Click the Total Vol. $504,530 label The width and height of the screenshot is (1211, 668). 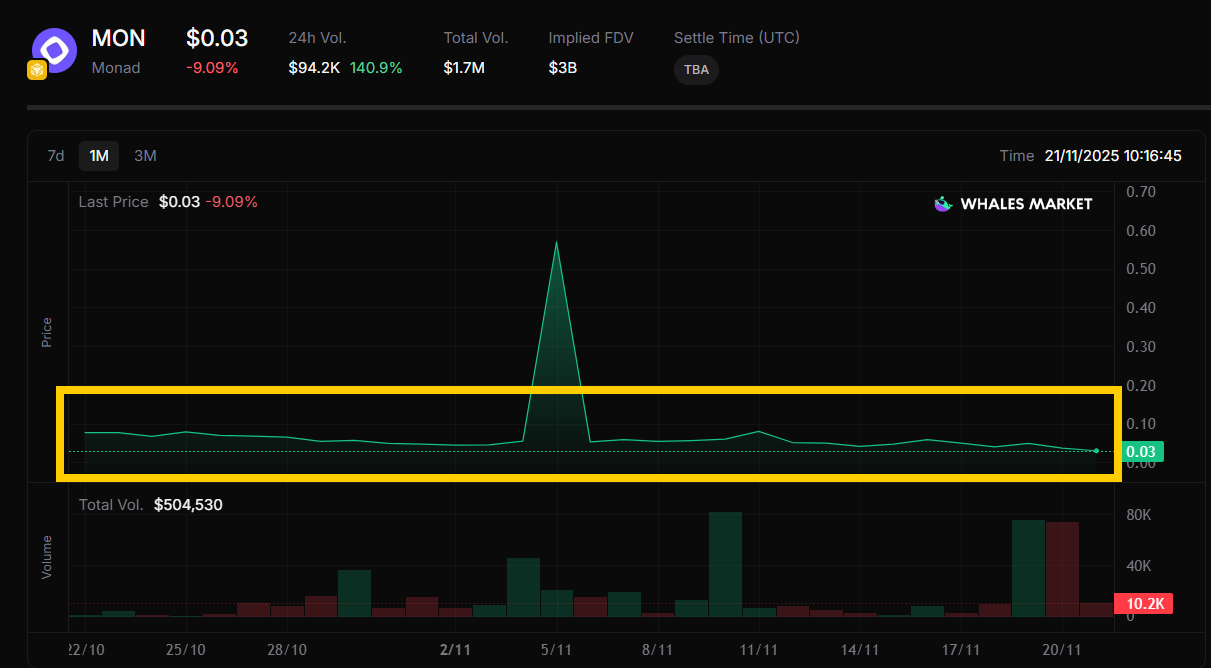pyautogui.click(x=150, y=505)
